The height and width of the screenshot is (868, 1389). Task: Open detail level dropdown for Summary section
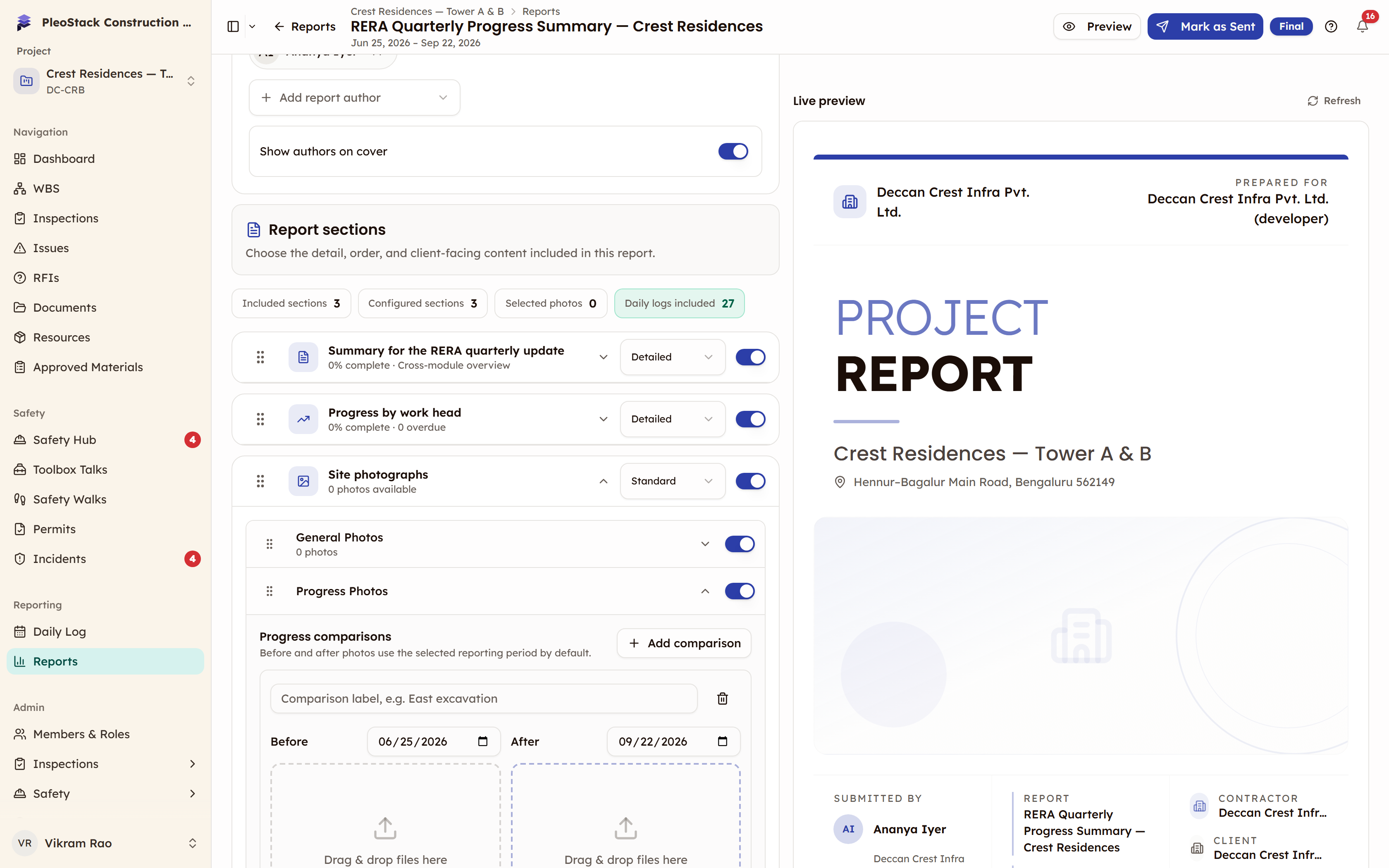(672, 357)
